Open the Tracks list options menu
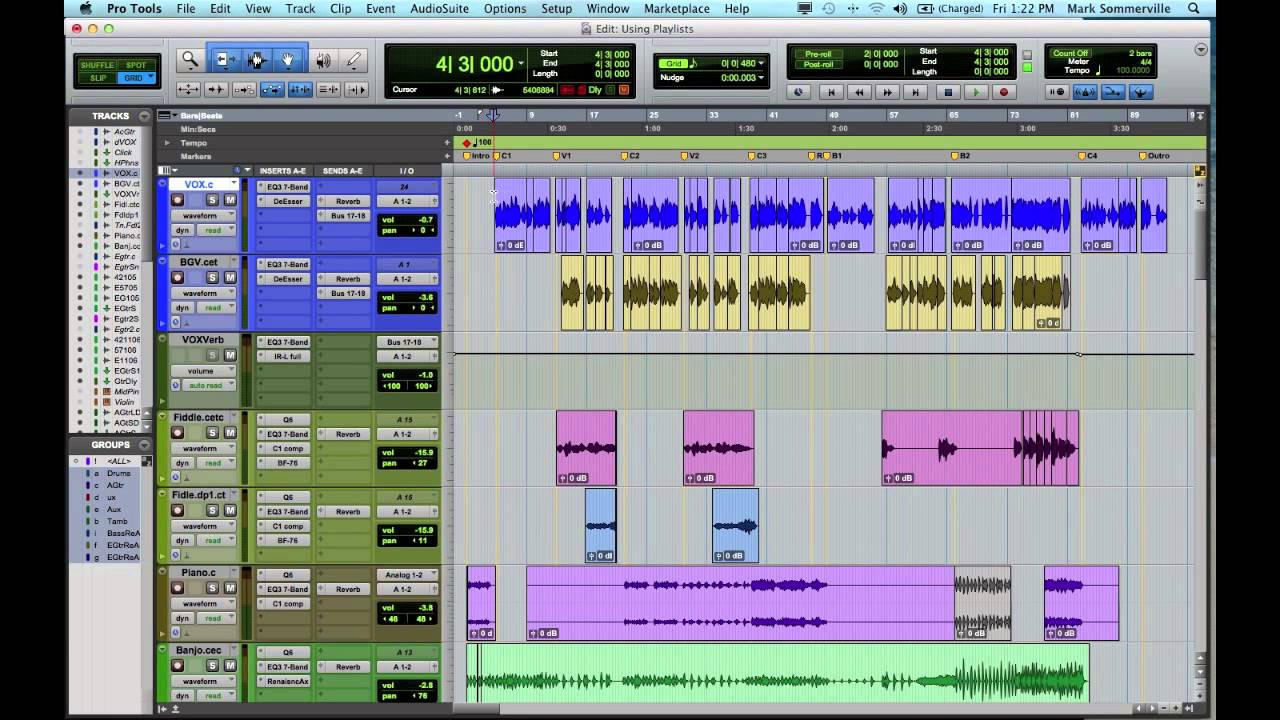1280x720 pixels. click(x=145, y=116)
